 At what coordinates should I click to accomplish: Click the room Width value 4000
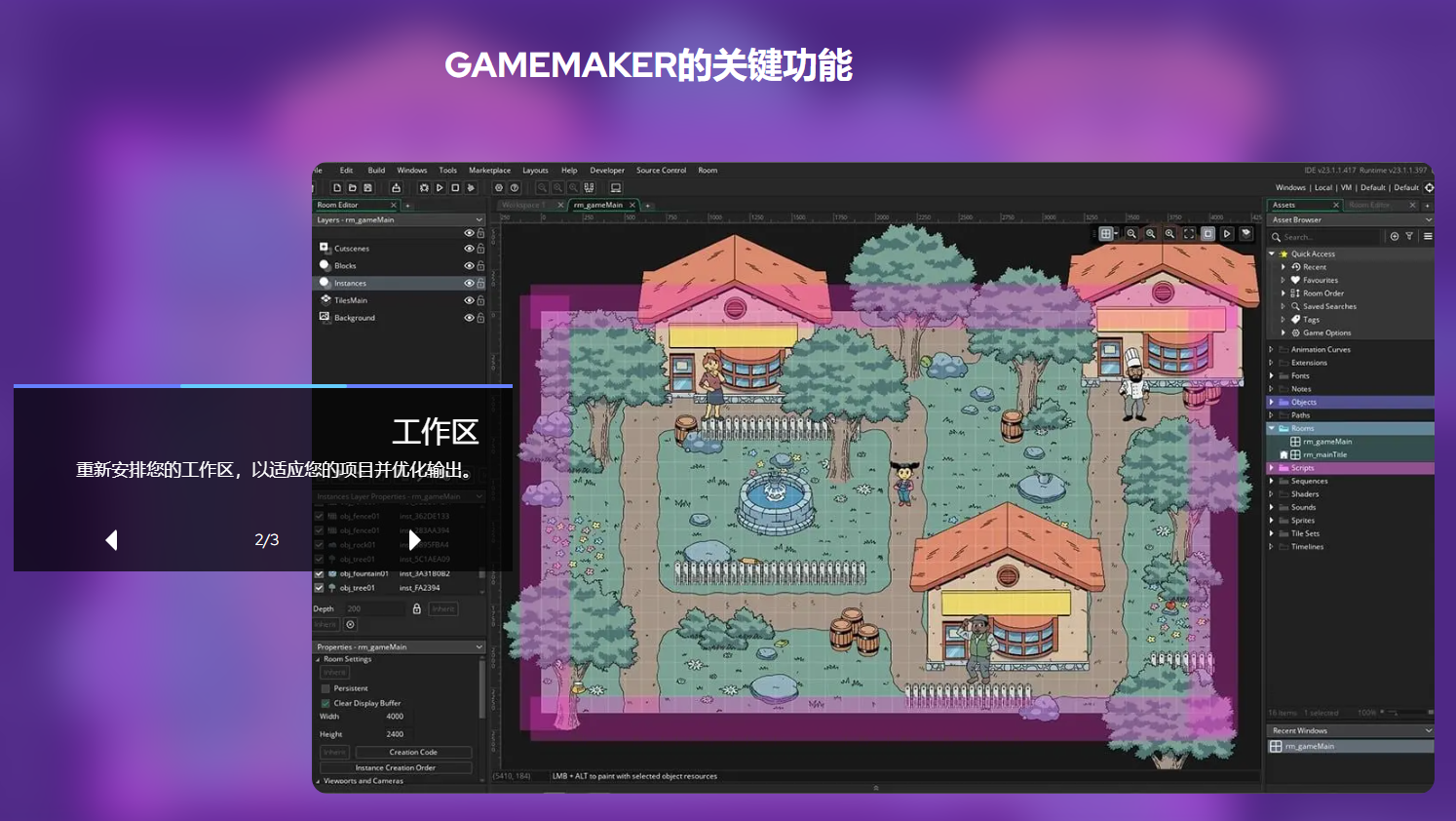click(x=395, y=717)
